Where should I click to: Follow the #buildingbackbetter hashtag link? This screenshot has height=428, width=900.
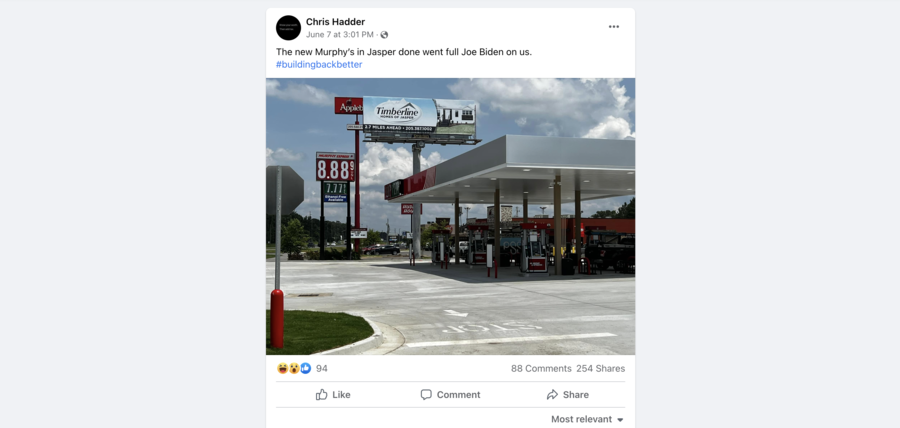[319, 64]
